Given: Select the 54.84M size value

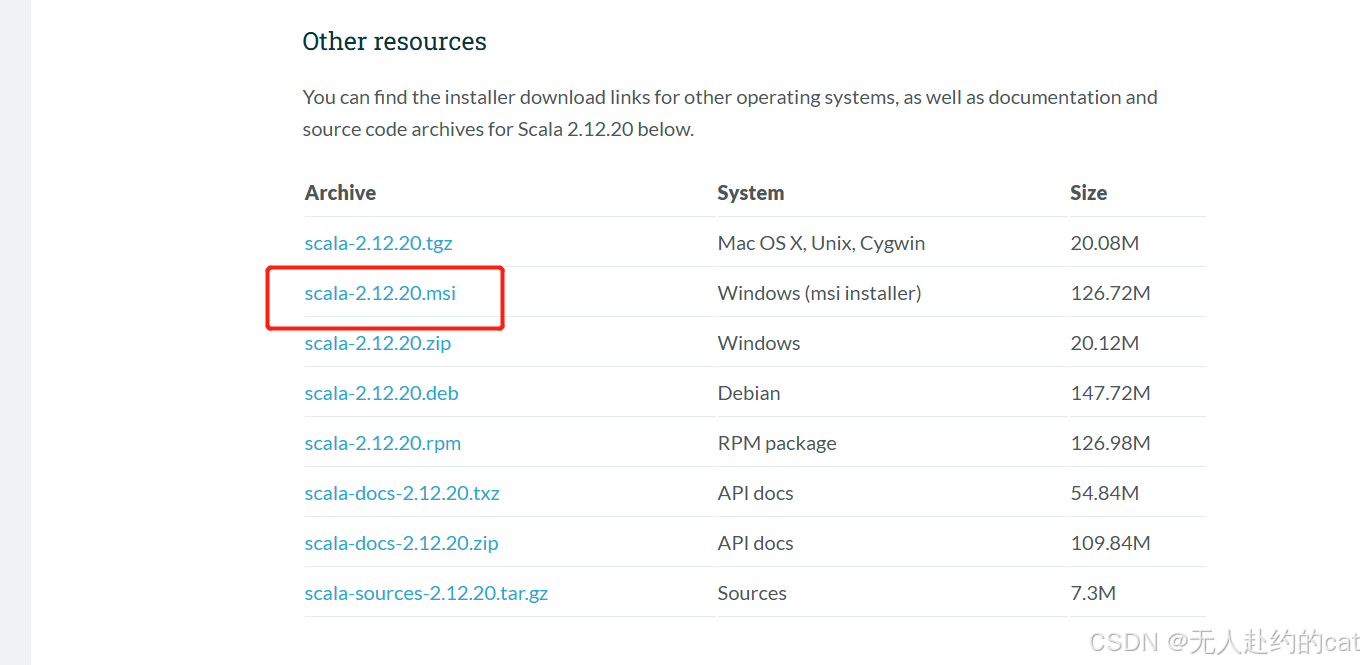Looking at the screenshot, I should 1105,493.
